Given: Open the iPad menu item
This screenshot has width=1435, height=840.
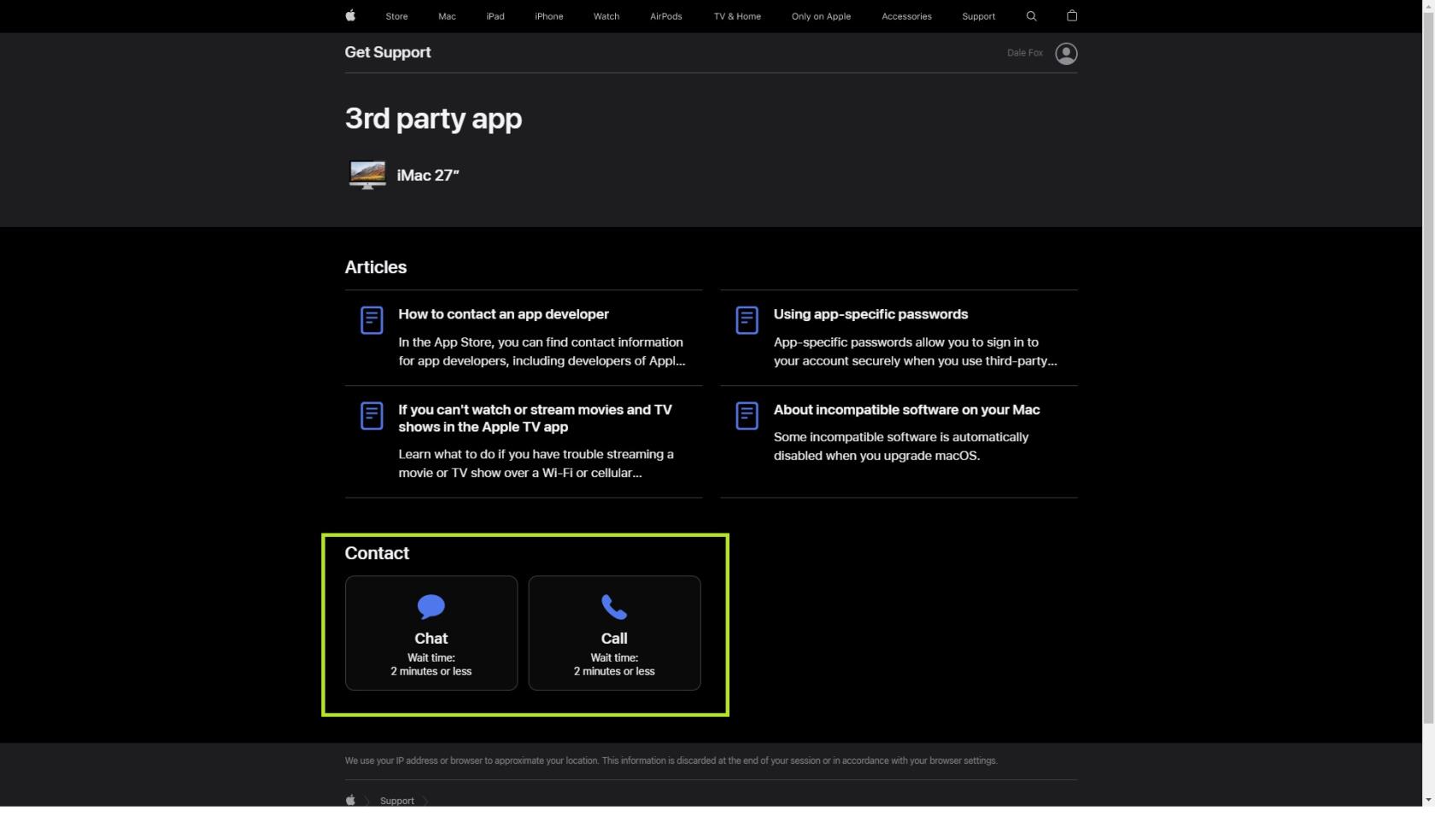Looking at the screenshot, I should pos(495,16).
